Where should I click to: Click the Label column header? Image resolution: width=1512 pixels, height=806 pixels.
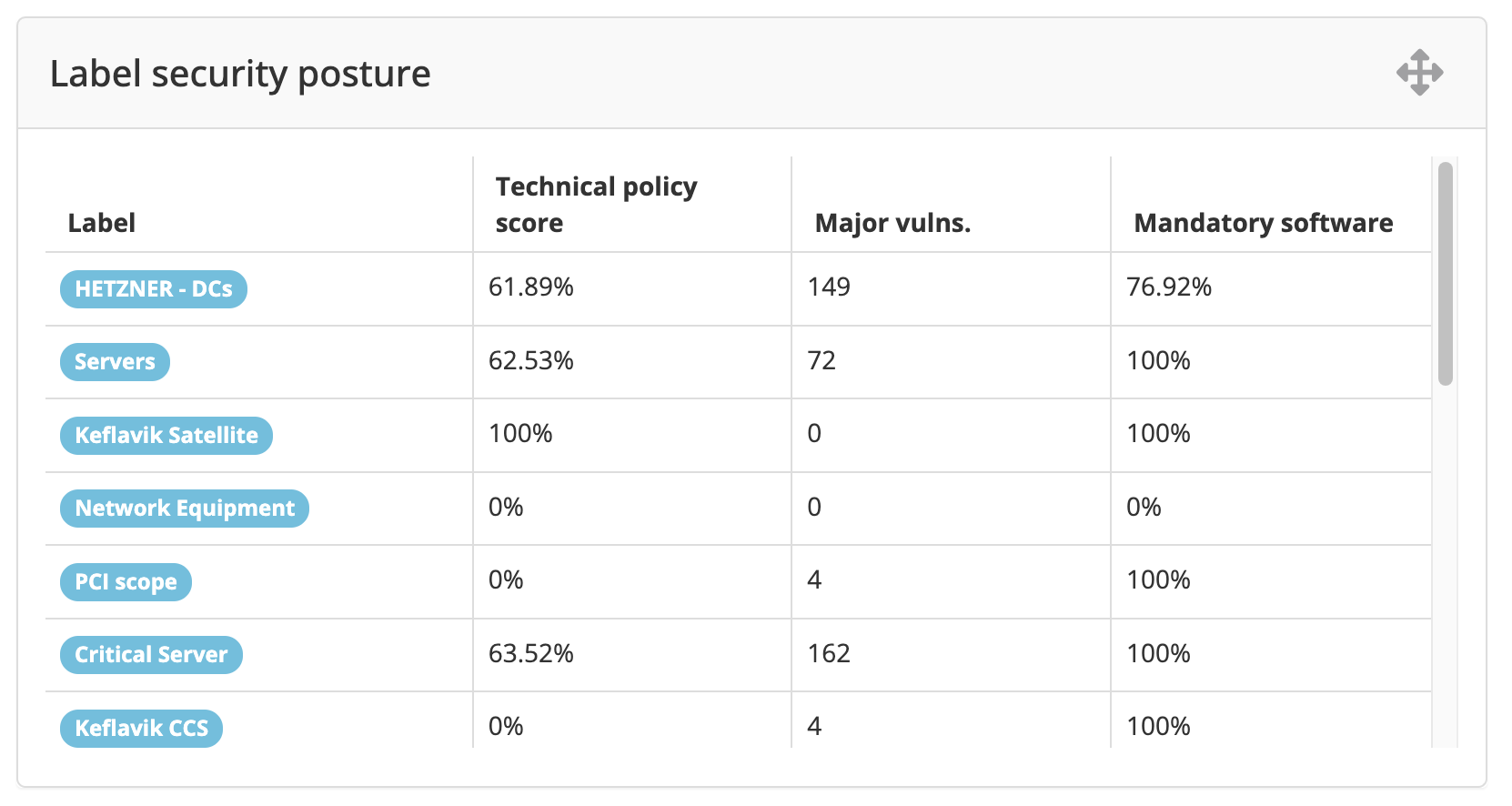102,223
